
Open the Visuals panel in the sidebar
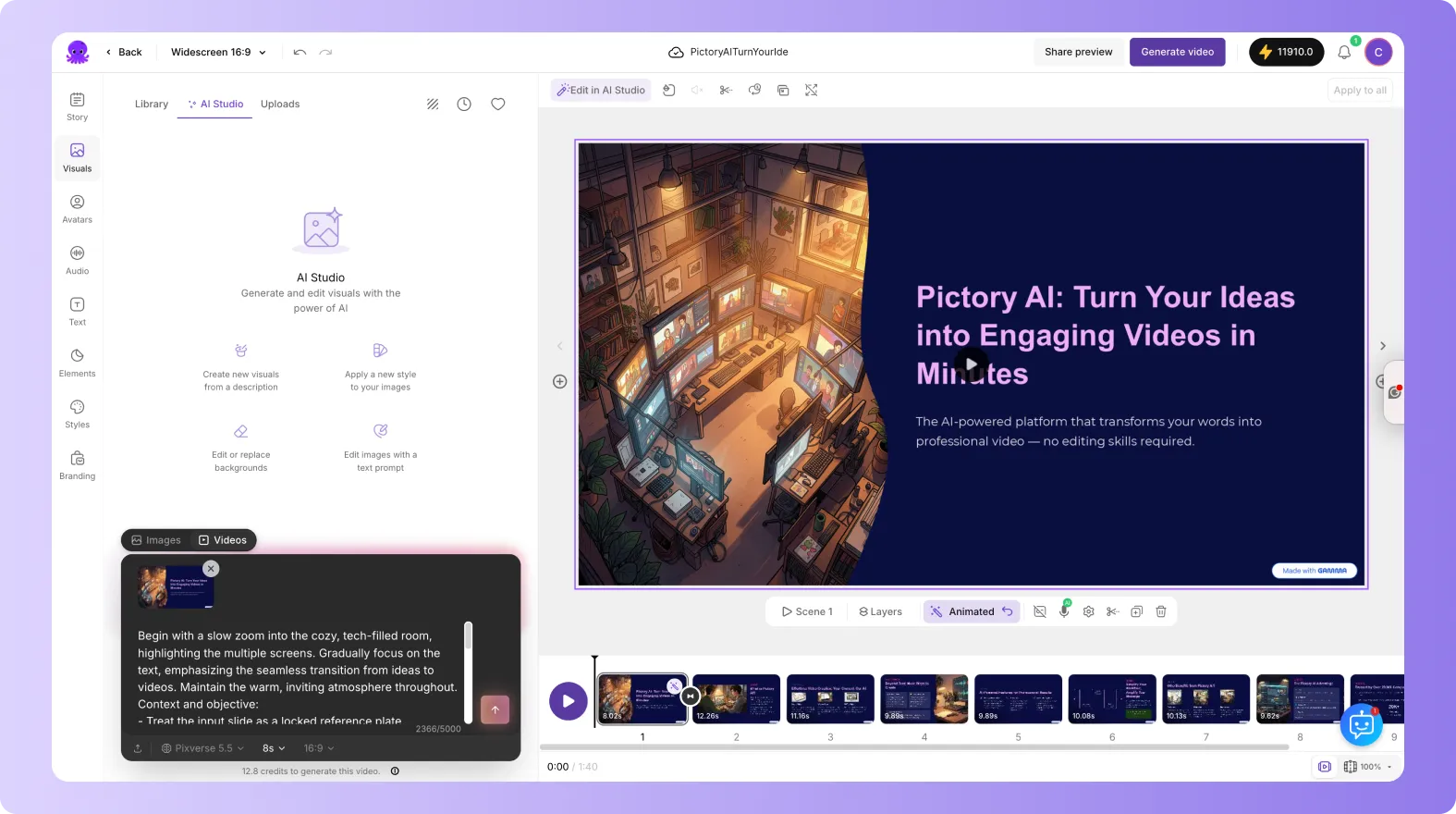(x=78, y=157)
